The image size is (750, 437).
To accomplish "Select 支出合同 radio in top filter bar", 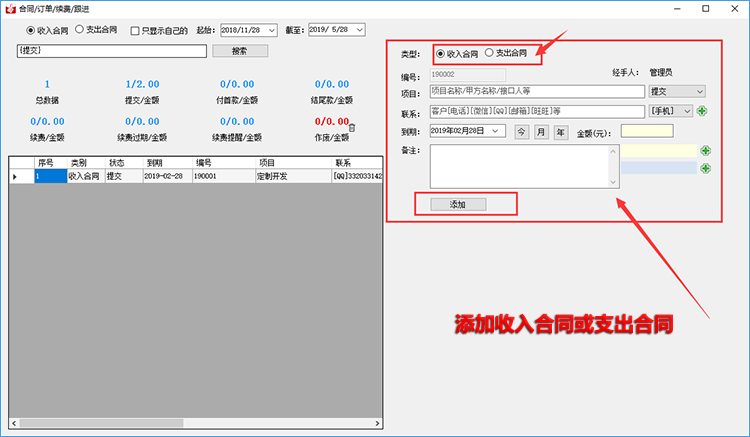I will pyautogui.click(x=79, y=31).
